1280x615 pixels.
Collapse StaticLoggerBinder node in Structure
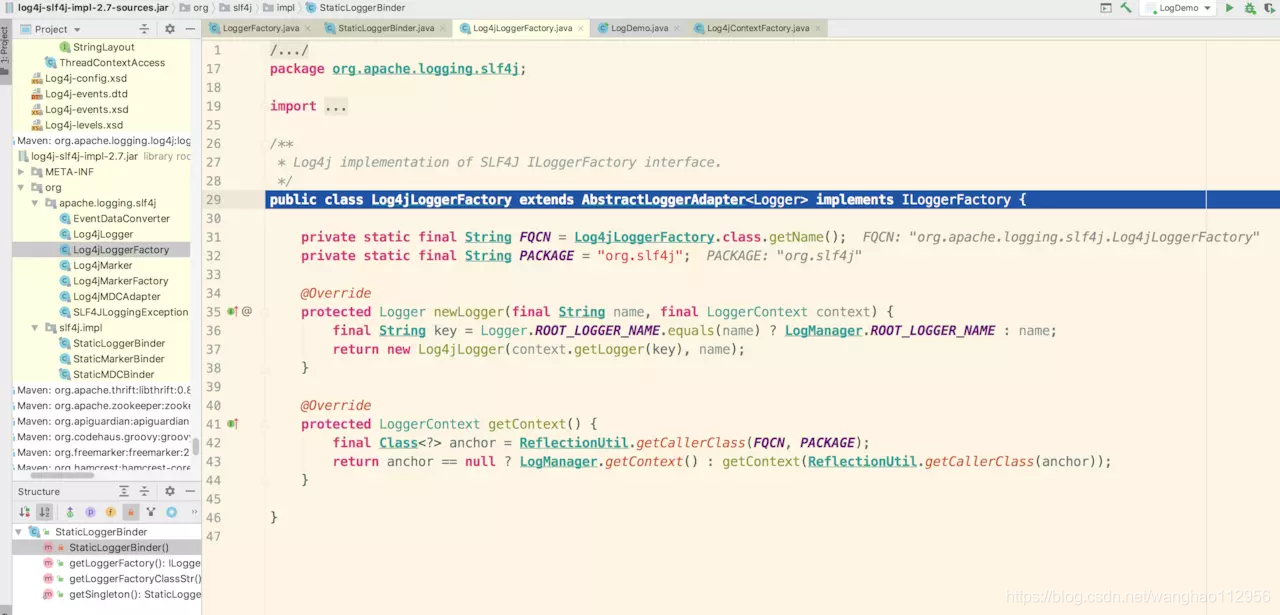(19, 532)
